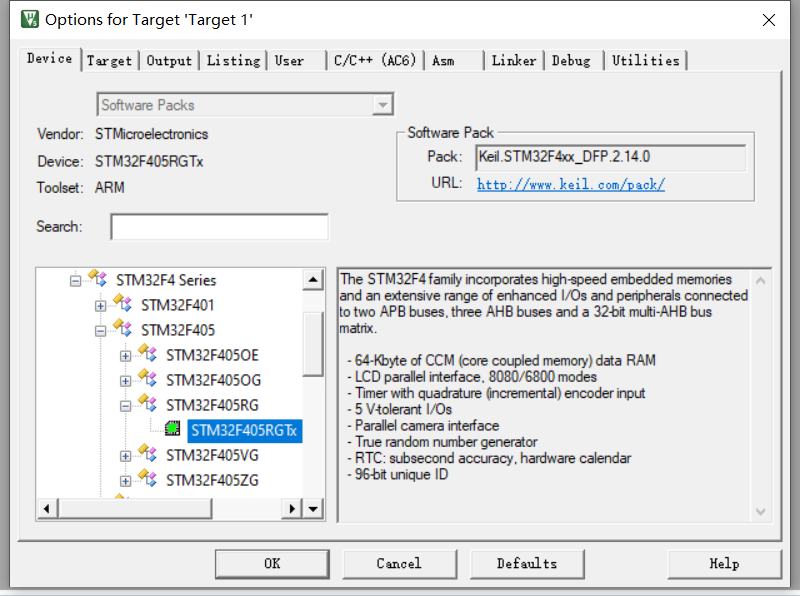The image size is (800, 596).
Task: Select the STM32F401 tree item
Action: tap(178, 305)
